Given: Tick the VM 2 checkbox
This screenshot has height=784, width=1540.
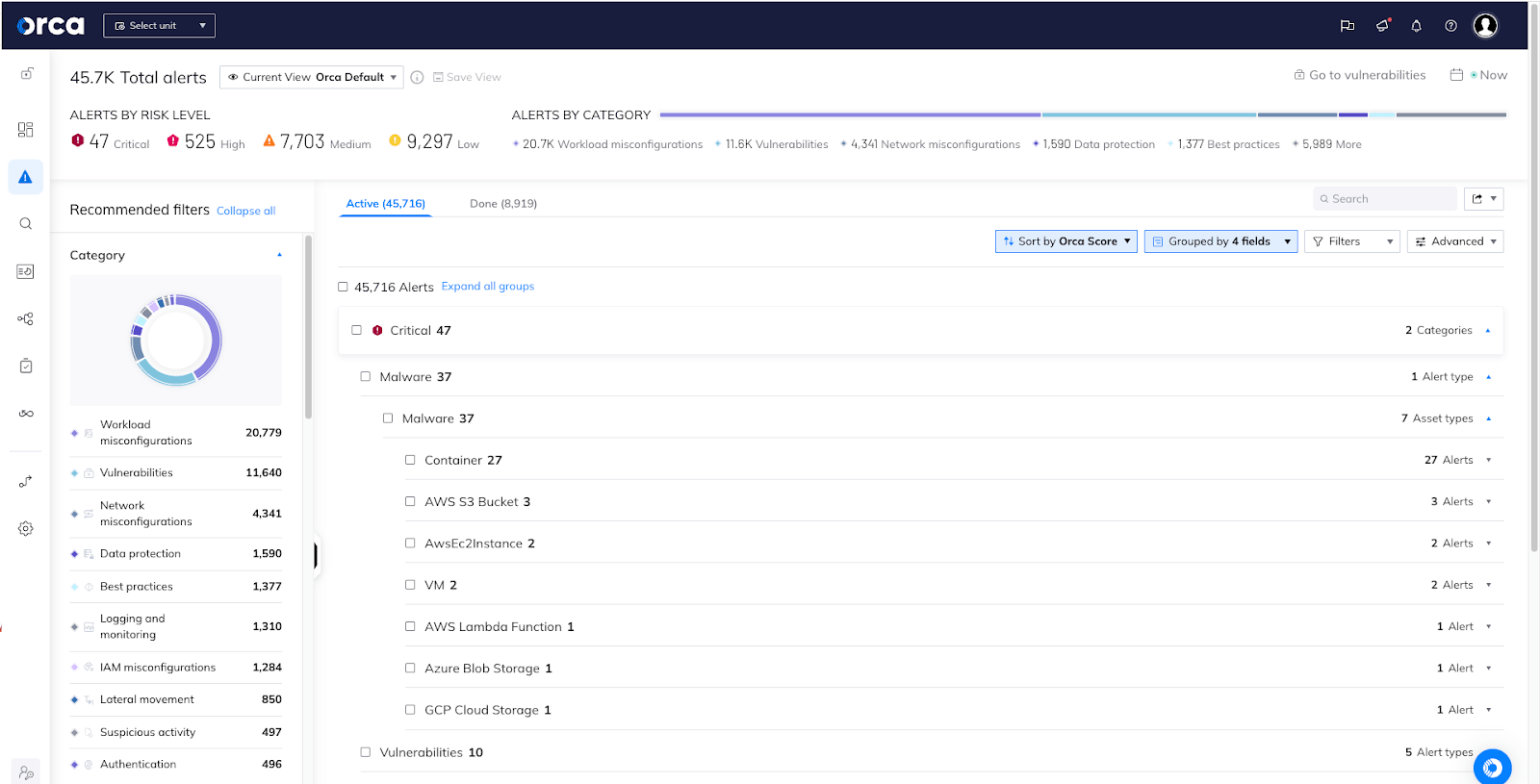Looking at the screenshot, I should [410, 584].
